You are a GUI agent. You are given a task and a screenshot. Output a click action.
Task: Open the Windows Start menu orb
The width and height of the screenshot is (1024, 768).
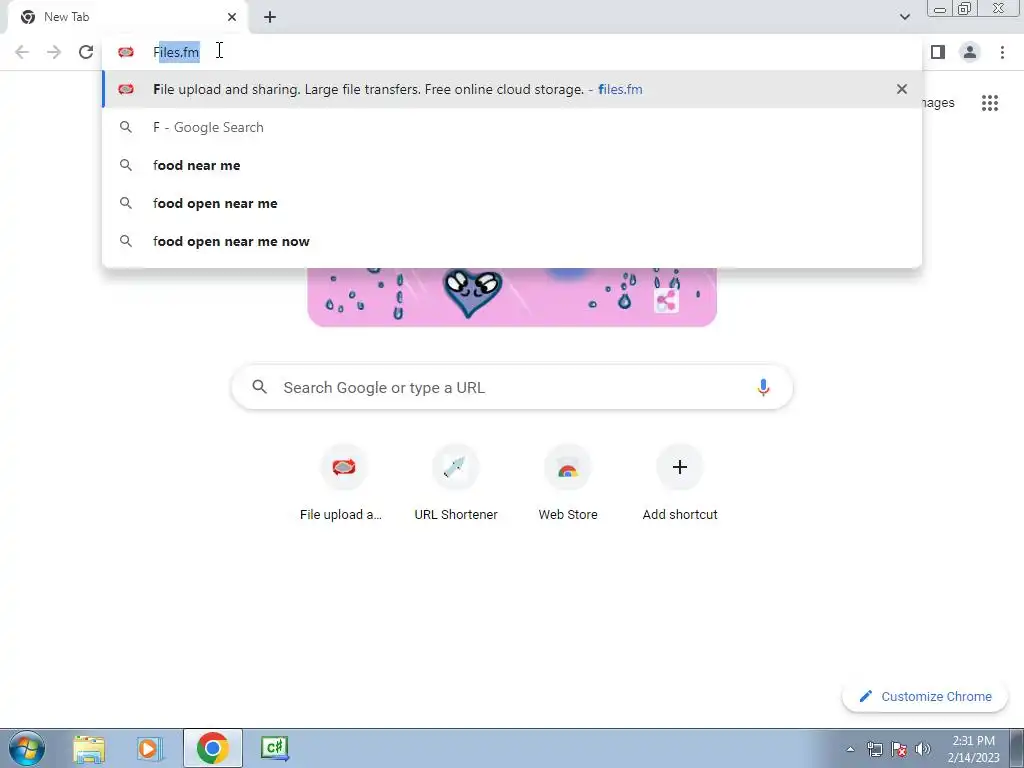(27, 748)
